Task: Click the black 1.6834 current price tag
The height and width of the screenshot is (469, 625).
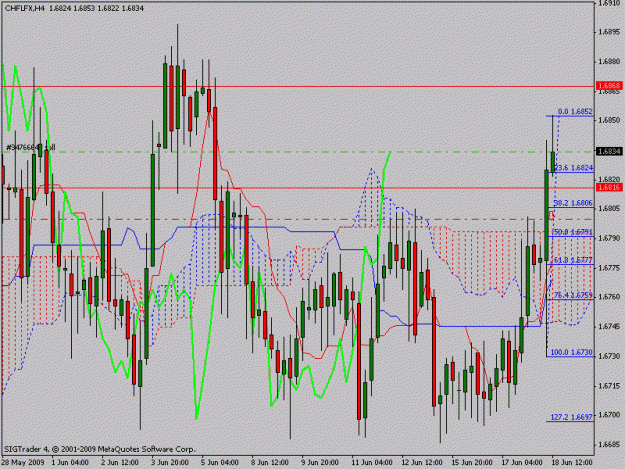Action: pyautogui.click(x=609, y=151)
